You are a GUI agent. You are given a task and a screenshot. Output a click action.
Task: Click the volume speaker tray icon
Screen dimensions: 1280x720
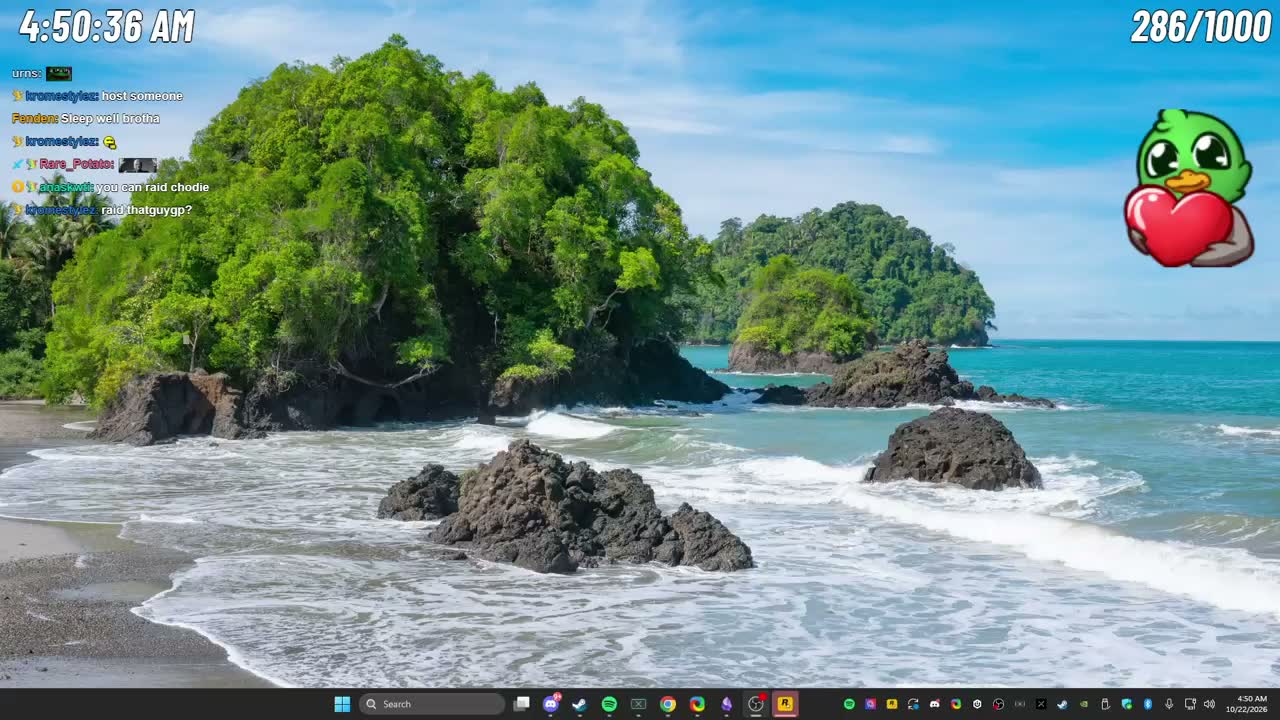pyautogui.click(x=1209, y=704)
